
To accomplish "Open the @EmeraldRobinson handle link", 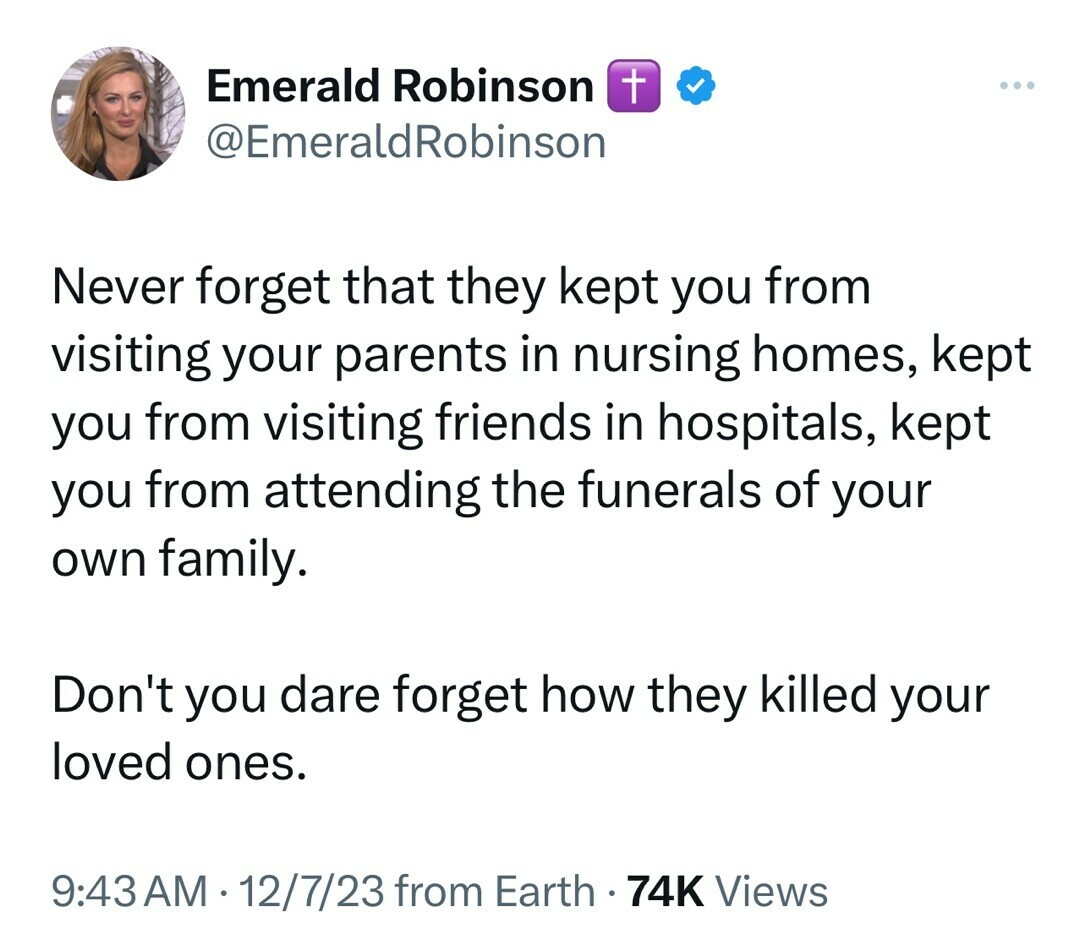I will pos(406,143).
